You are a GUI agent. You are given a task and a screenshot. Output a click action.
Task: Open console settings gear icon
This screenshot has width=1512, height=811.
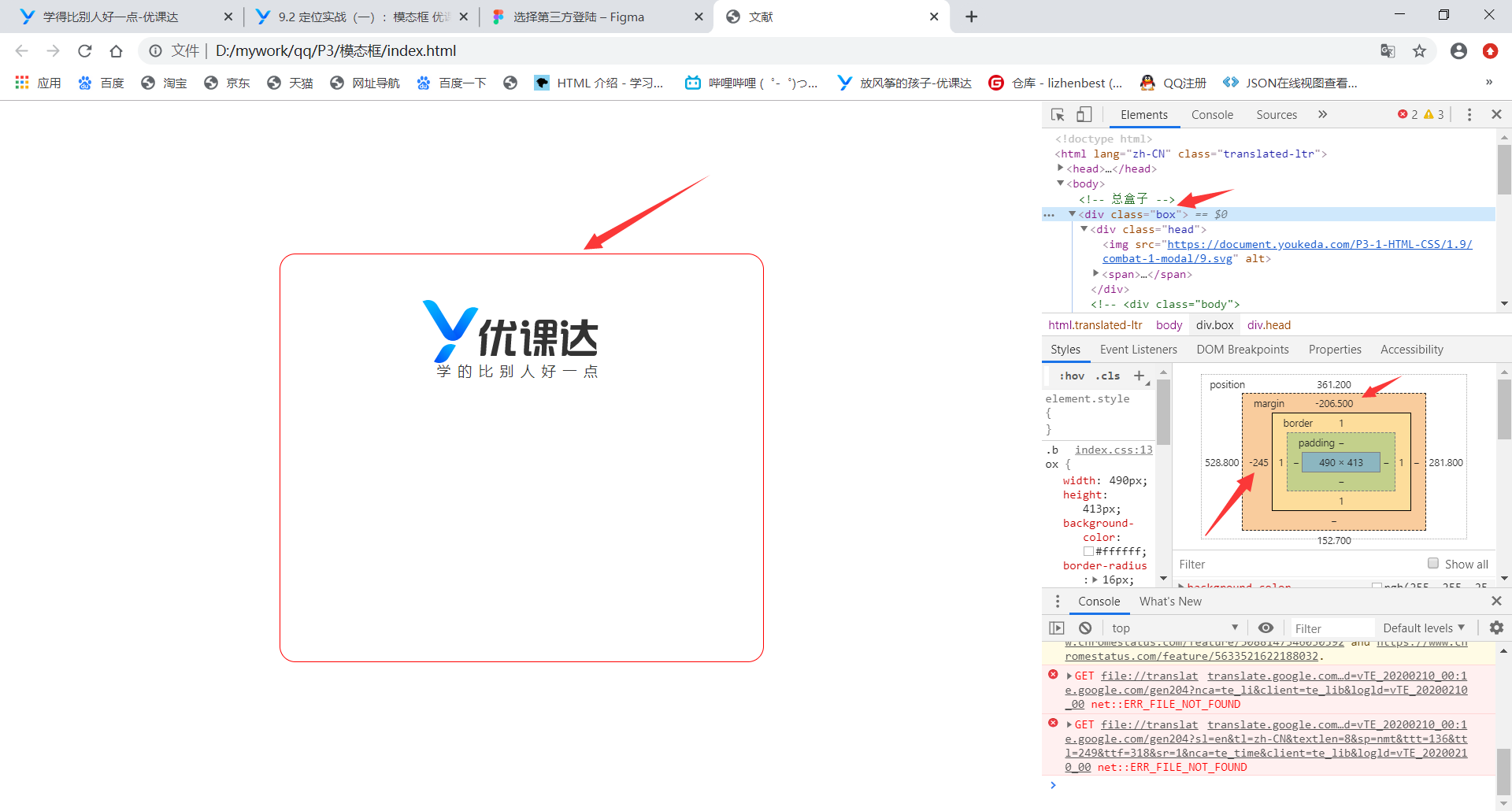click(1496, 628)
